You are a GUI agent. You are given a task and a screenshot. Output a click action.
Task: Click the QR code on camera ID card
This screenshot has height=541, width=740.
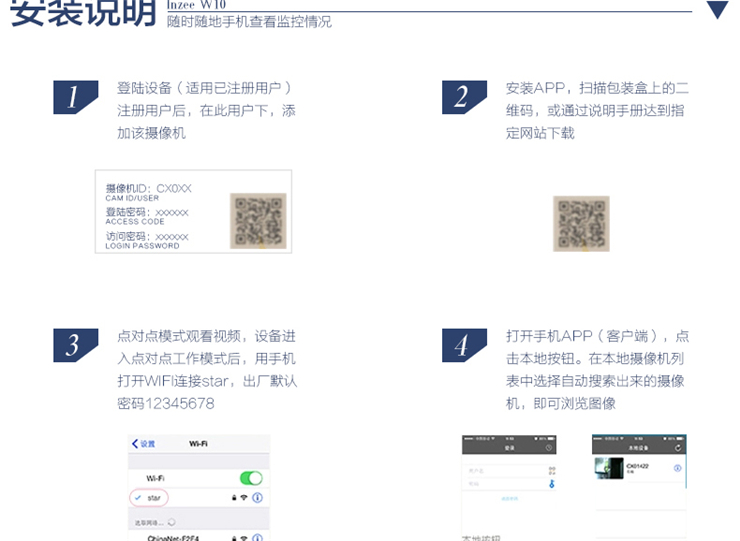[x=257, y=220]
